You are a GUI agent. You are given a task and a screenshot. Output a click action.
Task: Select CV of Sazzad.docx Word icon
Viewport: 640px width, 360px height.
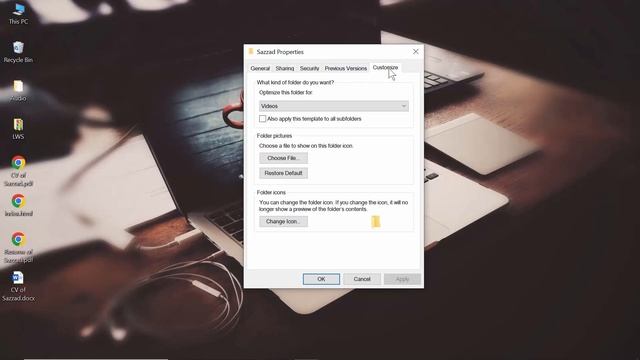click(x=18, y=286)
